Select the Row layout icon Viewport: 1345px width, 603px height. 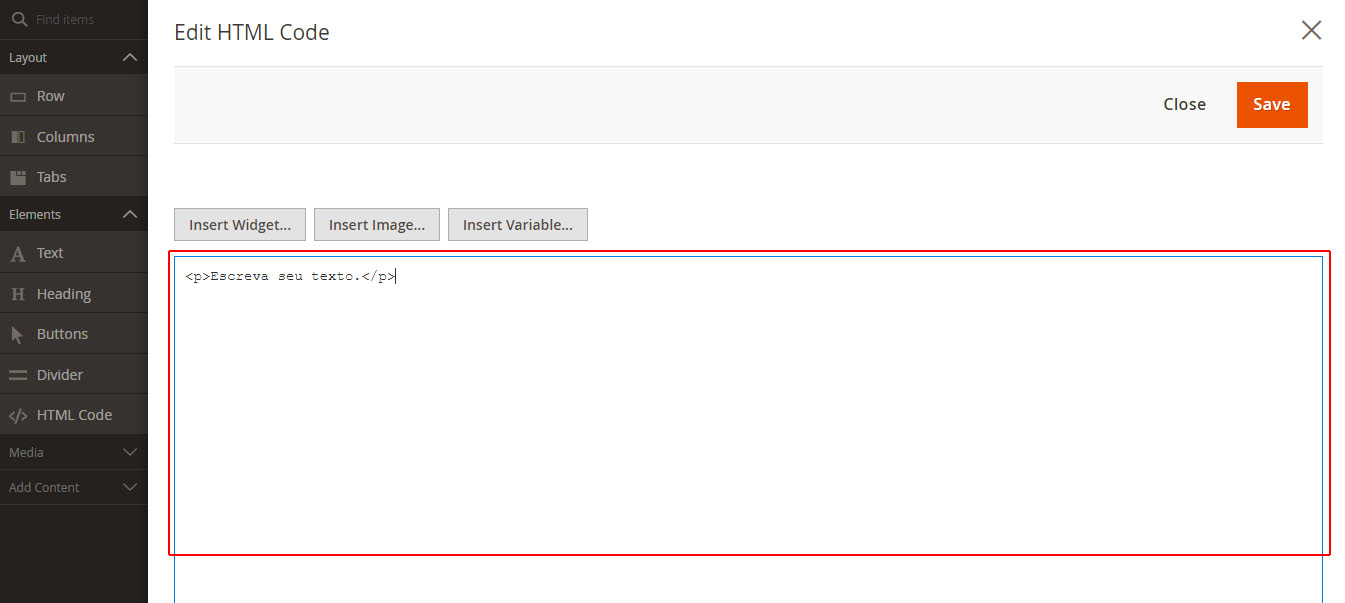18,96
